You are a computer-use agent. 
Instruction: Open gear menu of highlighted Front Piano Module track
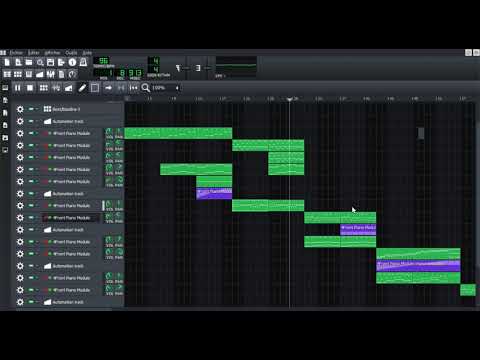20,218
